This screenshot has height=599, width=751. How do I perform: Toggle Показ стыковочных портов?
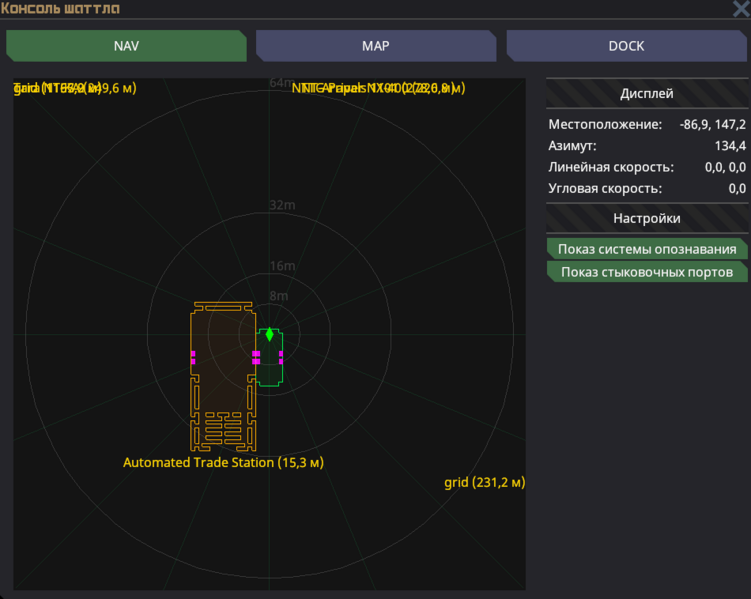647,272
